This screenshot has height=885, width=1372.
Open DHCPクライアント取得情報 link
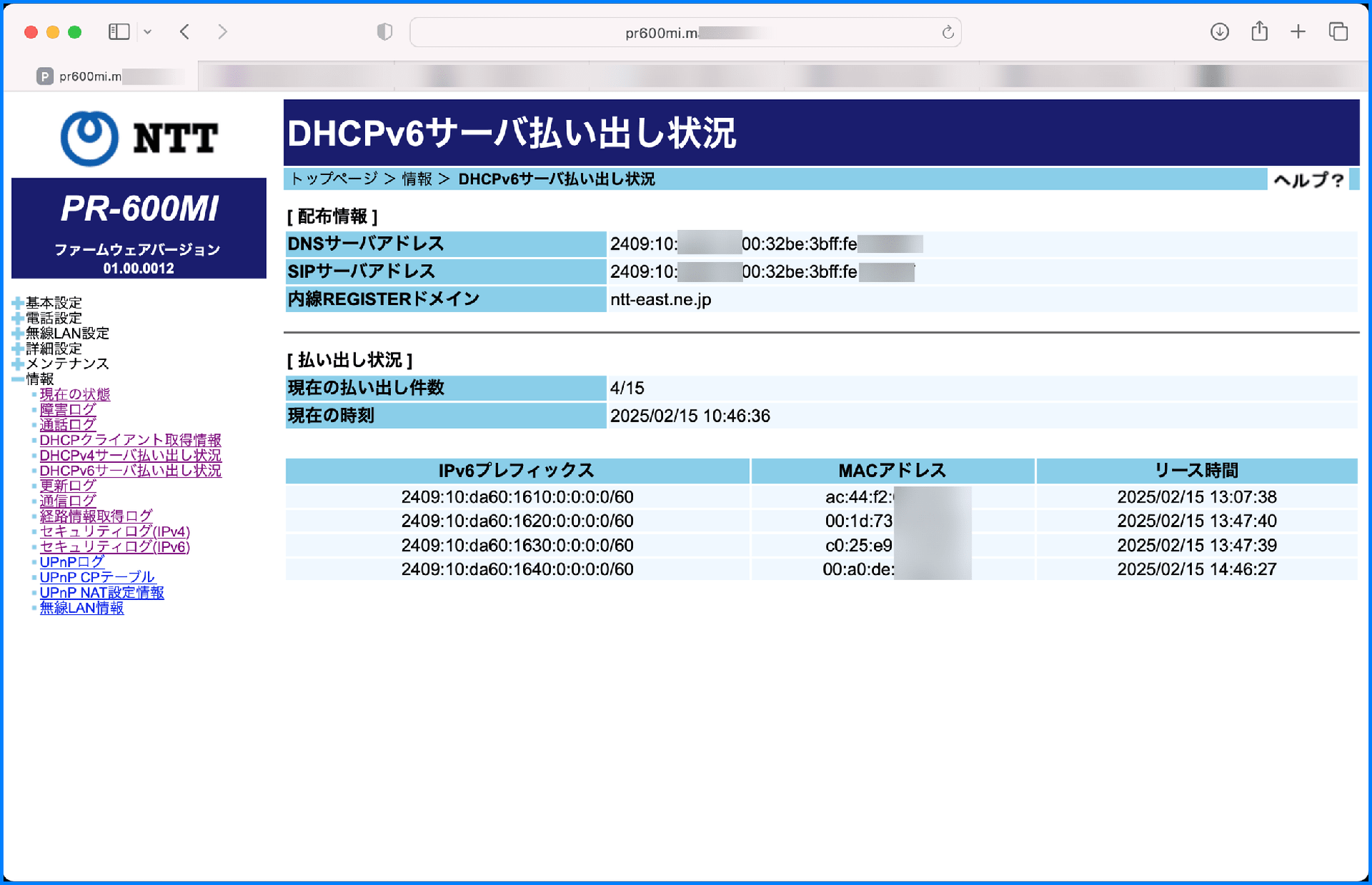point(130,440)
